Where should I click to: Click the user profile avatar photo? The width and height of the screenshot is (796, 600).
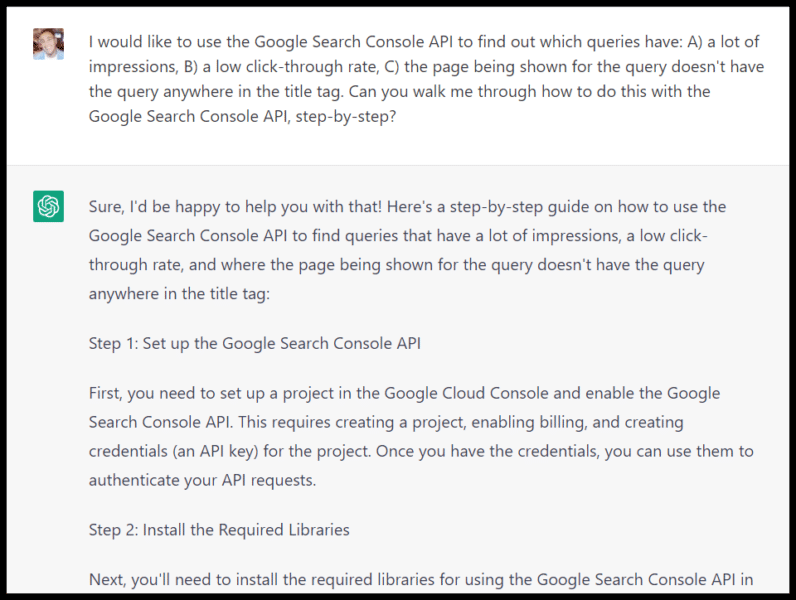click(x=48, y=44)
